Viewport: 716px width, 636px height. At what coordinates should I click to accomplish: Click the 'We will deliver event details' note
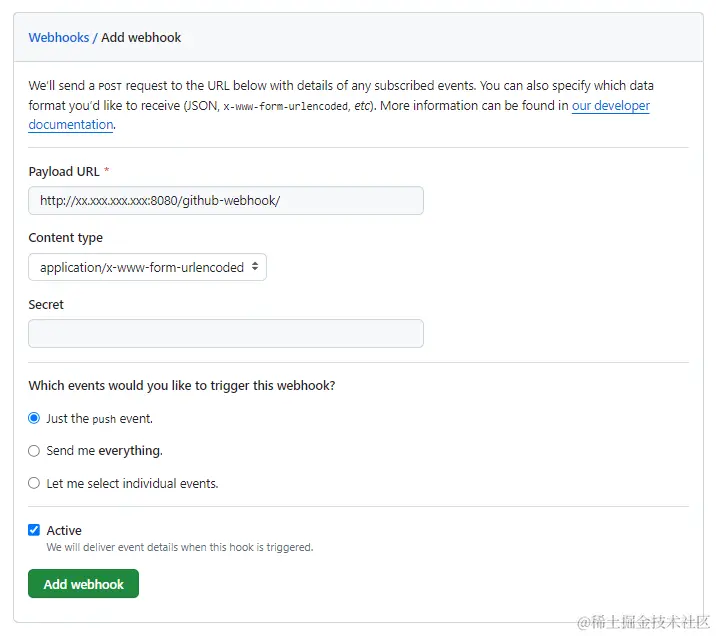point(180,548)
